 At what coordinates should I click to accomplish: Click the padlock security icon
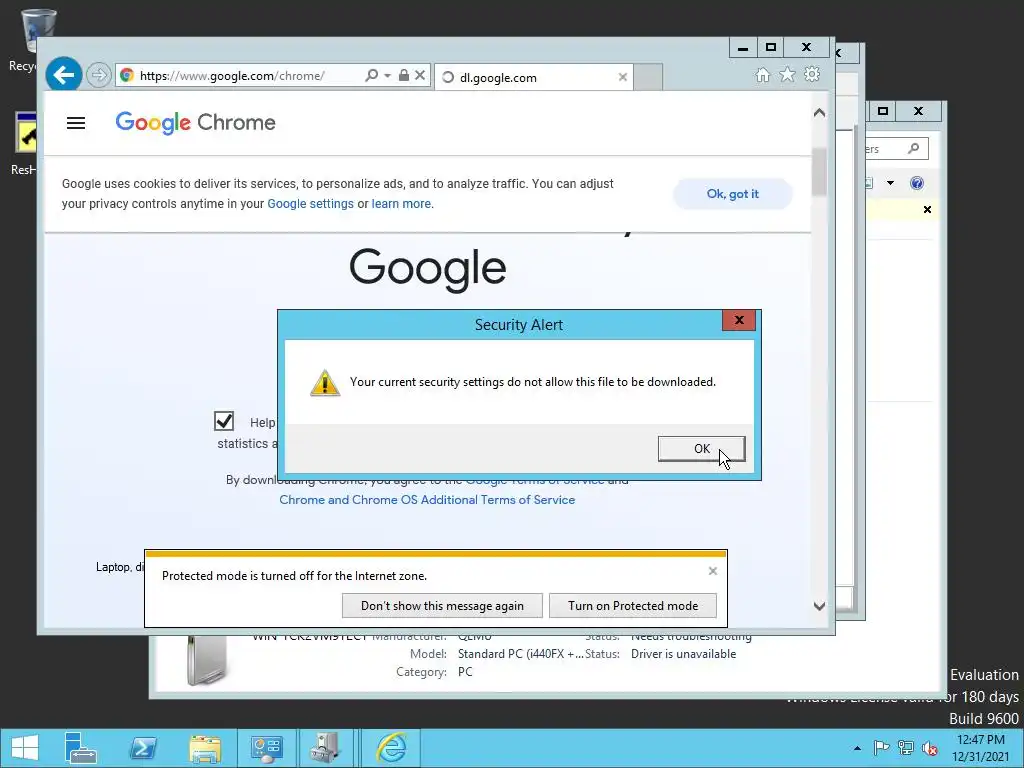404,75
